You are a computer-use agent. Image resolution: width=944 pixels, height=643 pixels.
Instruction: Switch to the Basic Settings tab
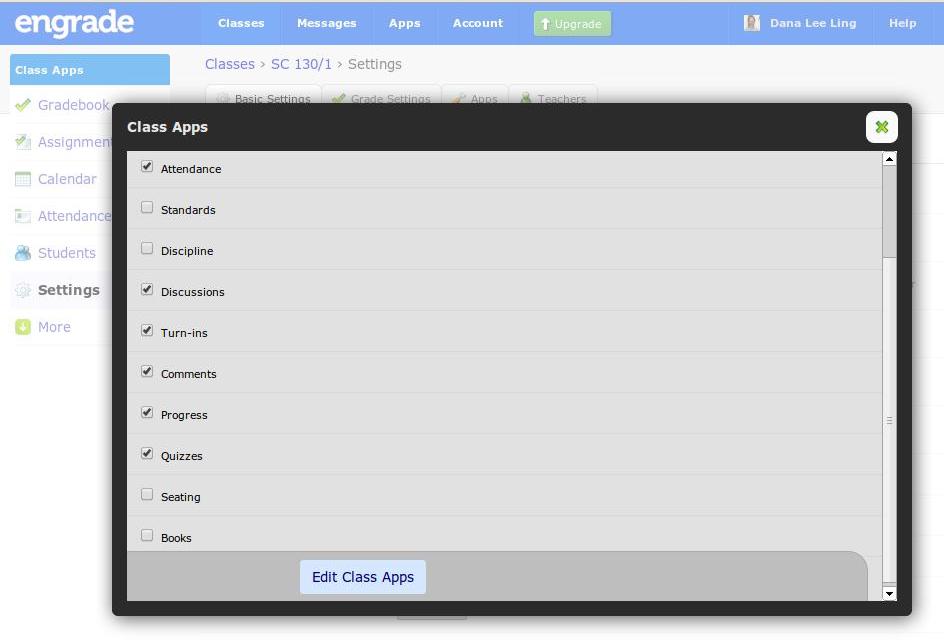pyautogui.click(x=272, y=99)
